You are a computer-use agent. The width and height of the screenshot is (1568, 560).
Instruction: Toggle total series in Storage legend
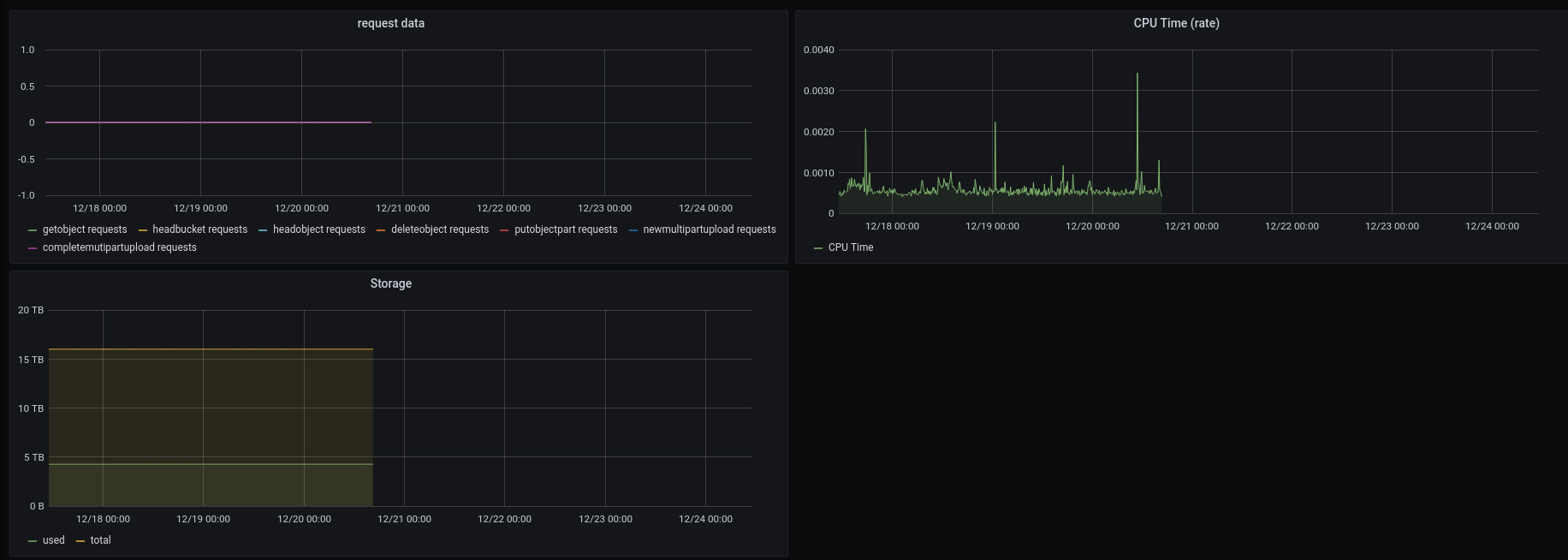(x=101, y=540)
